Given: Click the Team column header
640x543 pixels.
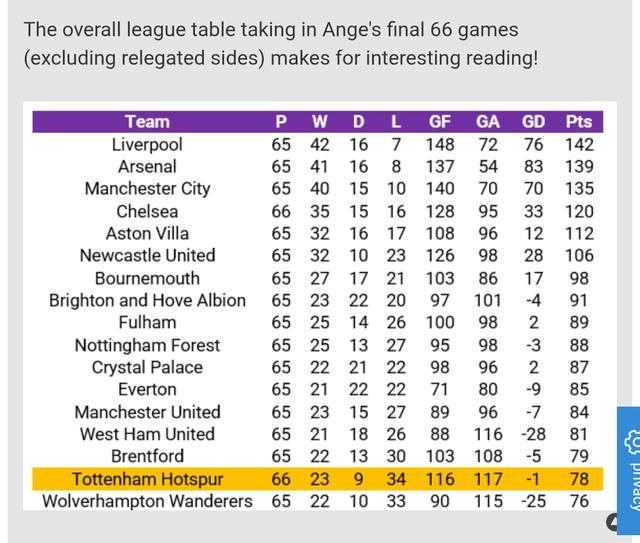Looking at the screenshot, I should (147, 122).
